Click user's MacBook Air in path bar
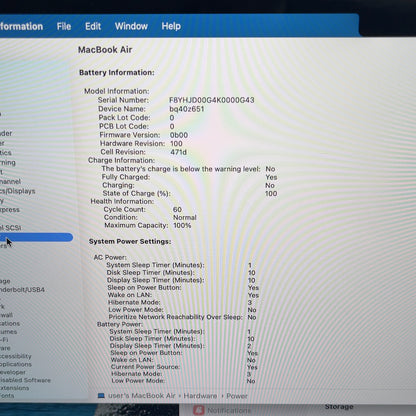The width and height of the screenshot is (416, 416). click(x=142, y=396)
